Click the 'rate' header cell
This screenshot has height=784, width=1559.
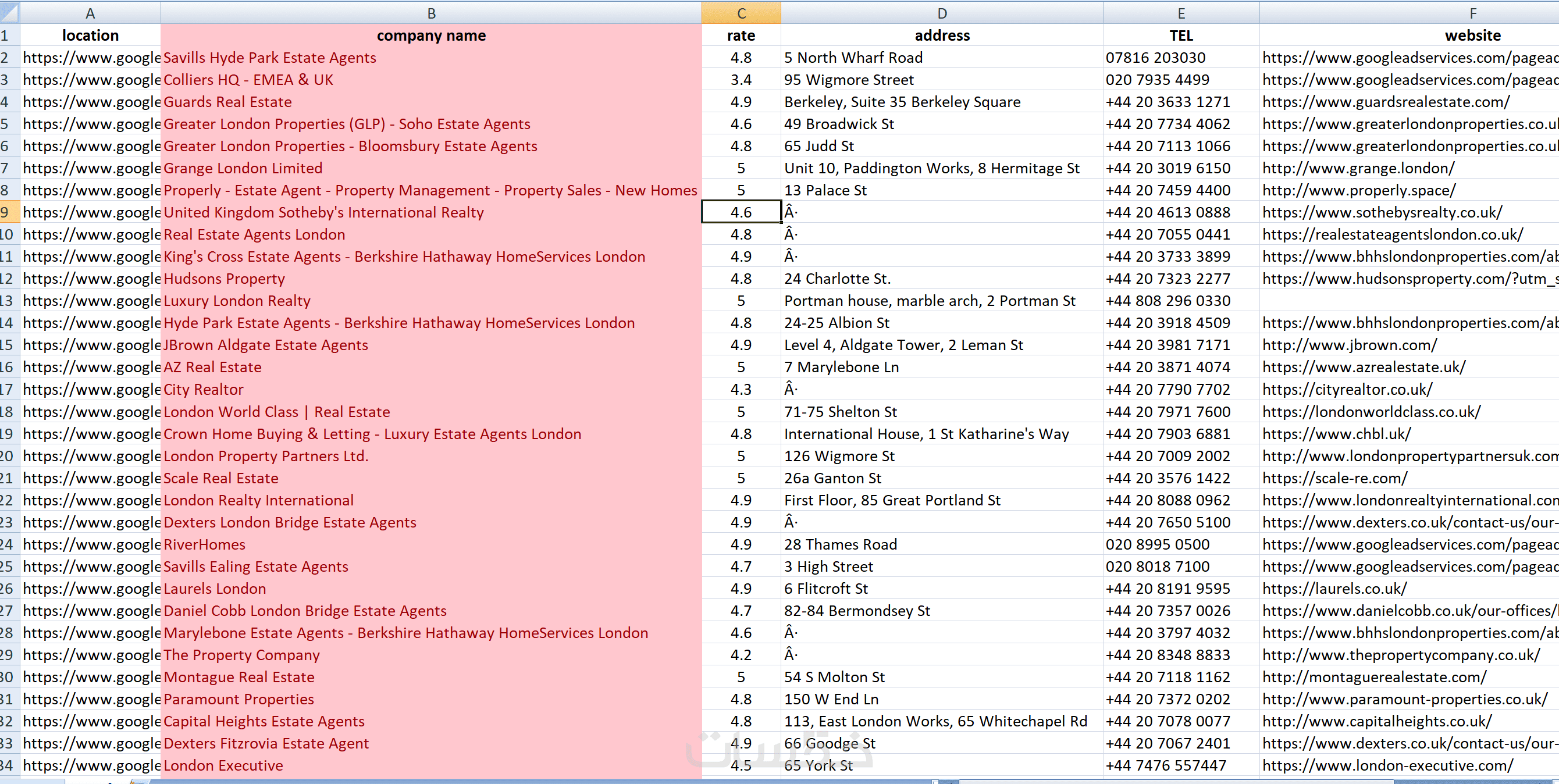pyautogui.click(x=741, y=35)
